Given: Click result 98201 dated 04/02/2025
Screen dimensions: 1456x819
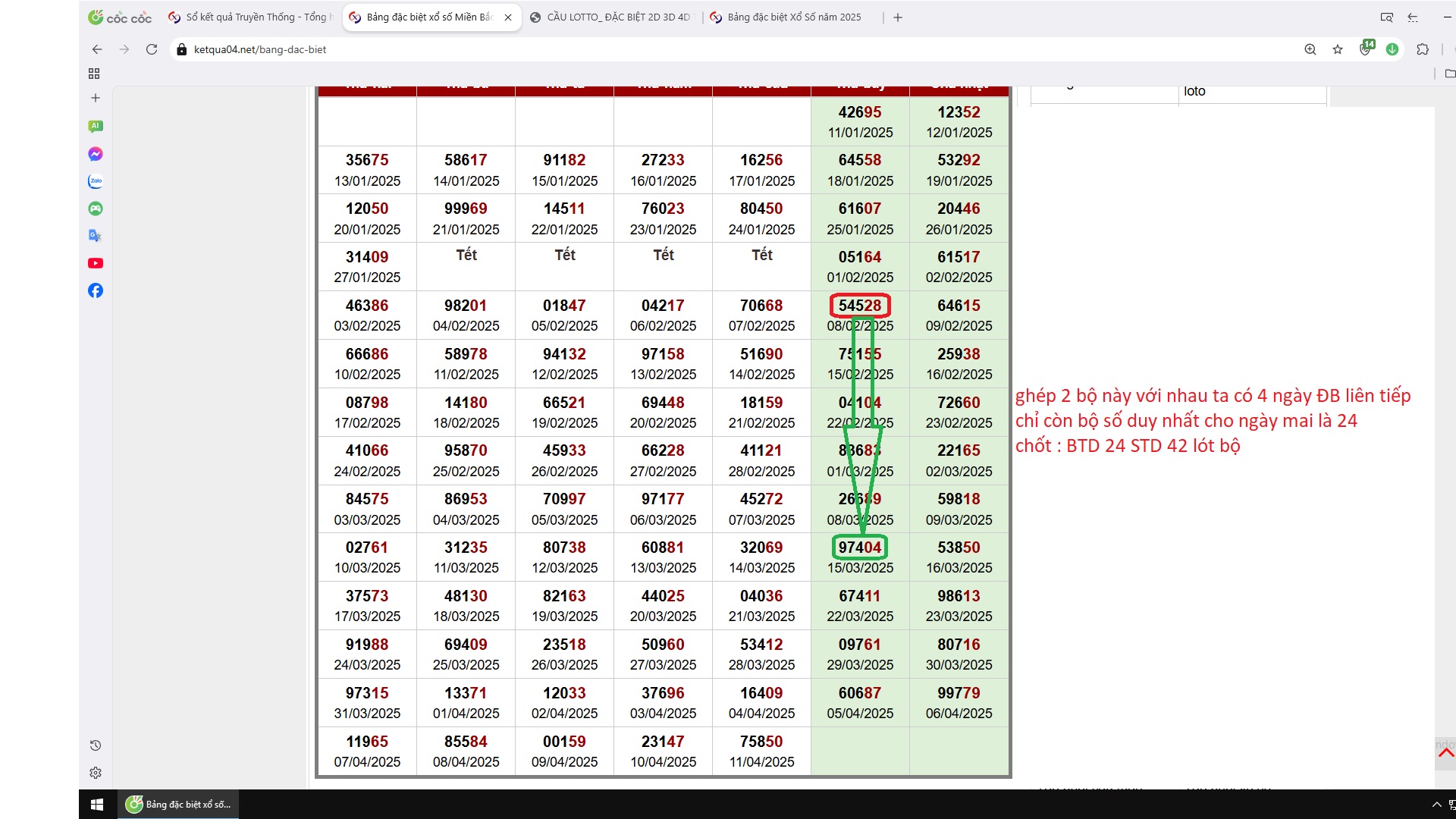Looking at the screenshot, I should pyautogui.click(x=466, y=306).
